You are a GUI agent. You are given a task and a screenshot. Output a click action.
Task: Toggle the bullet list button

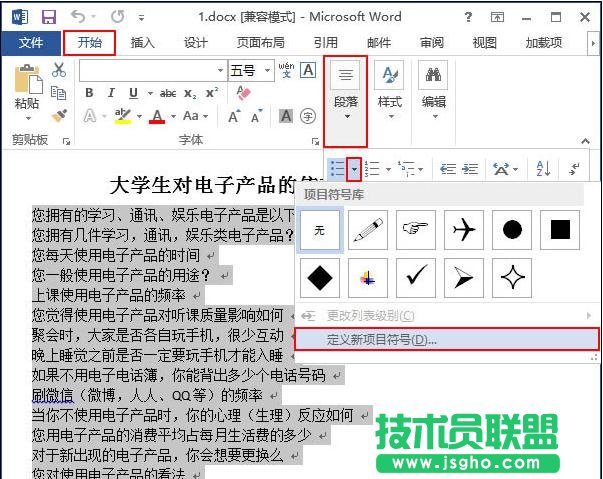(337, 169)
